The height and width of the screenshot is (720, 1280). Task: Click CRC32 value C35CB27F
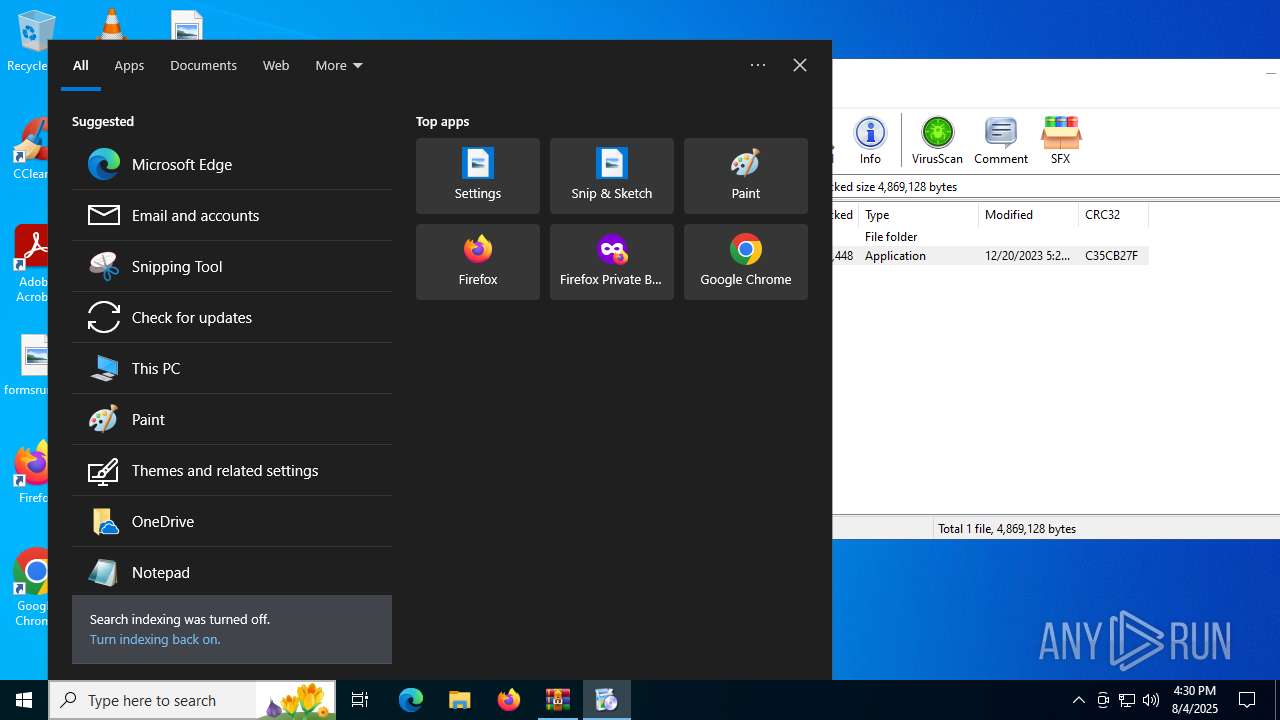click(1111, 256)
